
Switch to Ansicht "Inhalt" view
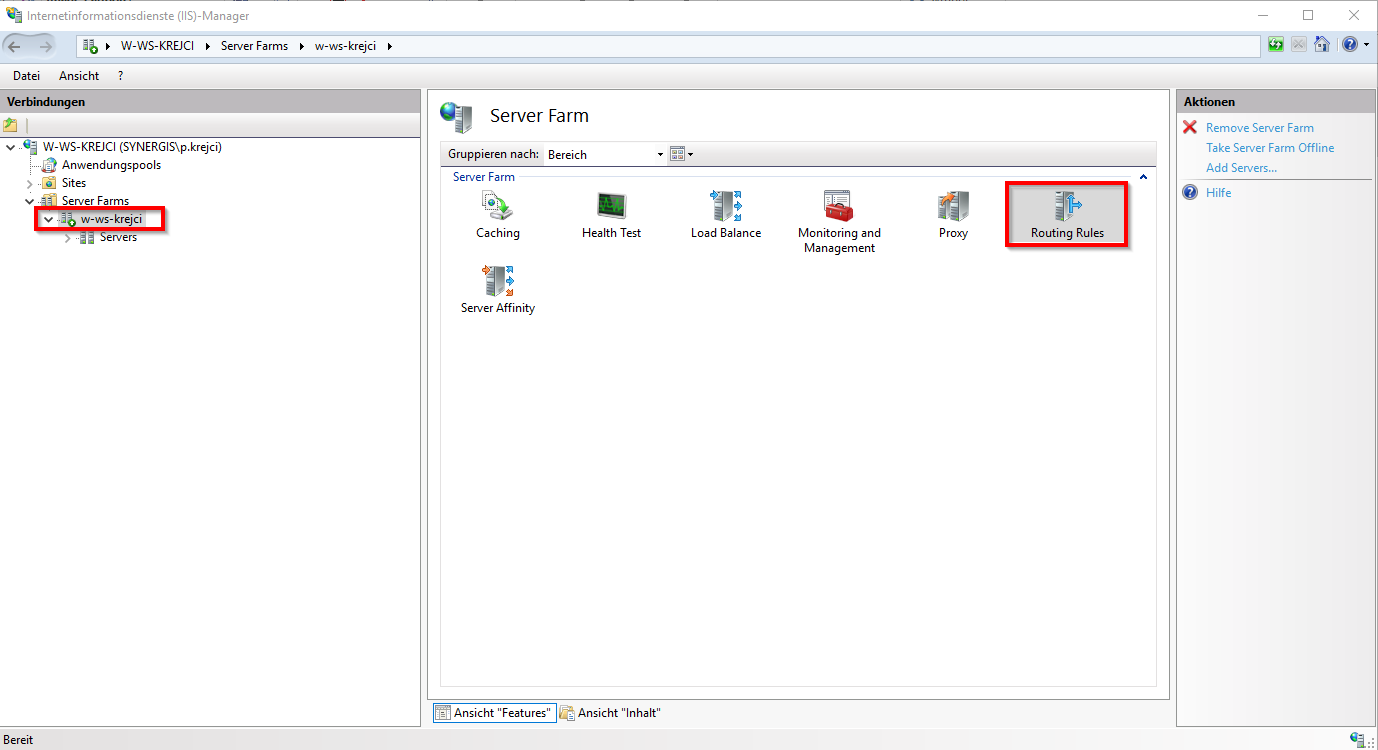click(610, 712)
